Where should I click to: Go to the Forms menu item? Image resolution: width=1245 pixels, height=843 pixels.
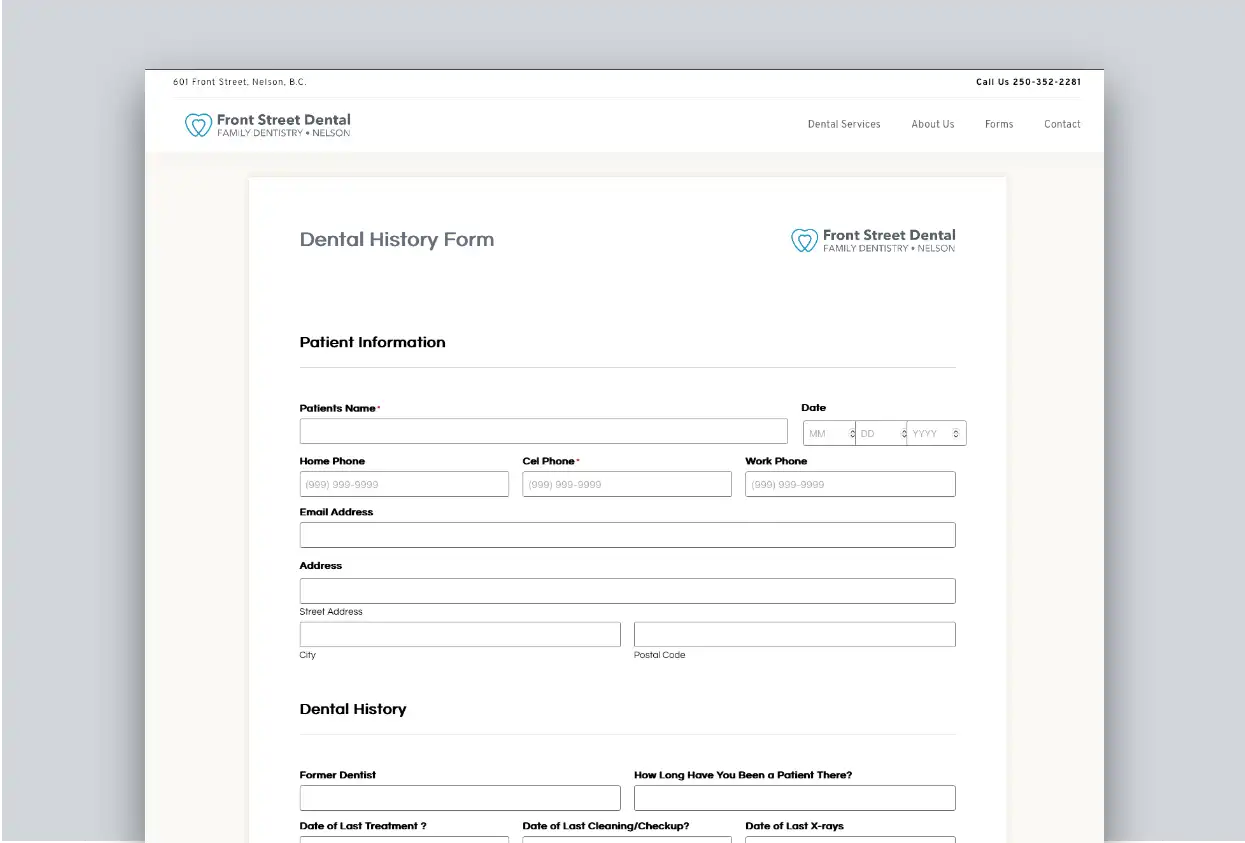pyautogui.click(x=999, y=124)
